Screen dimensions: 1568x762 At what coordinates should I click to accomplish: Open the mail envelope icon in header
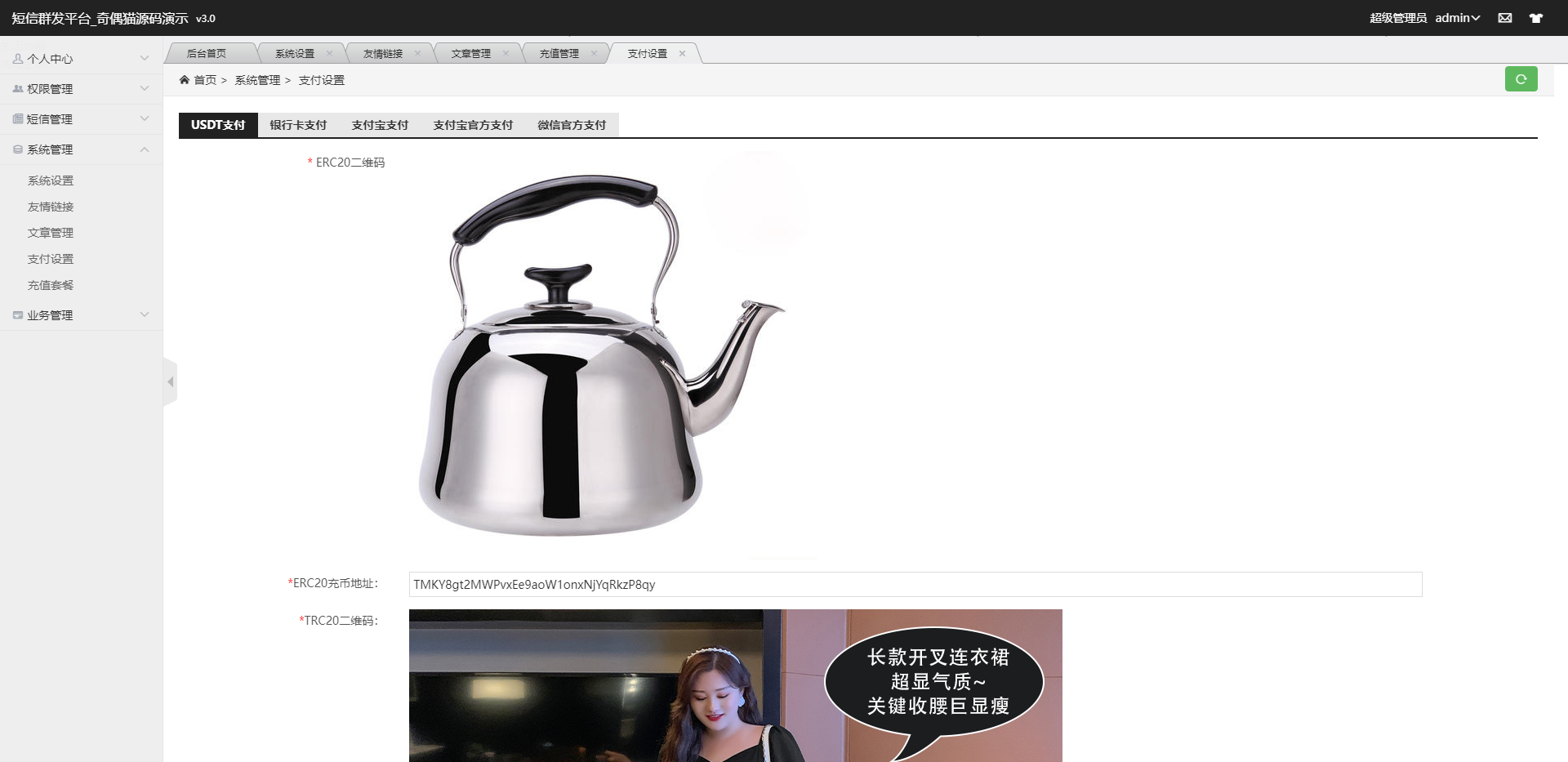coord(1505,18)
